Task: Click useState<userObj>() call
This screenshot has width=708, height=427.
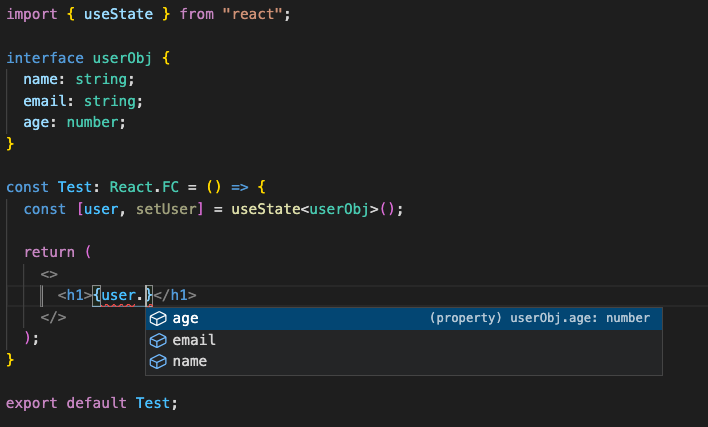Action: (313, 209)
